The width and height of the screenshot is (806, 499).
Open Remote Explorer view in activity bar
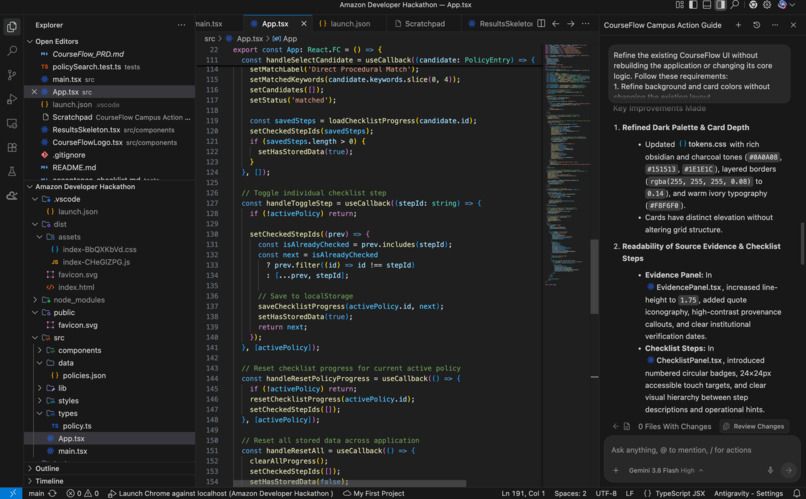(x=11, y=123)
